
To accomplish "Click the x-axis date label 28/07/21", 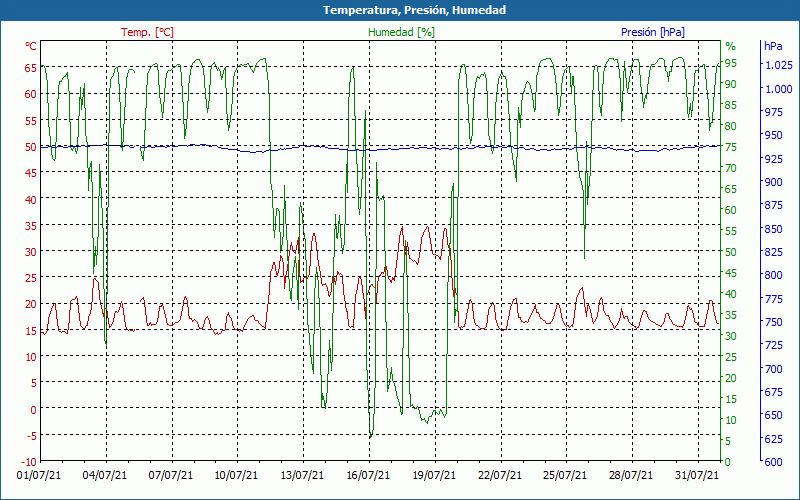I will tap(631, 476).
